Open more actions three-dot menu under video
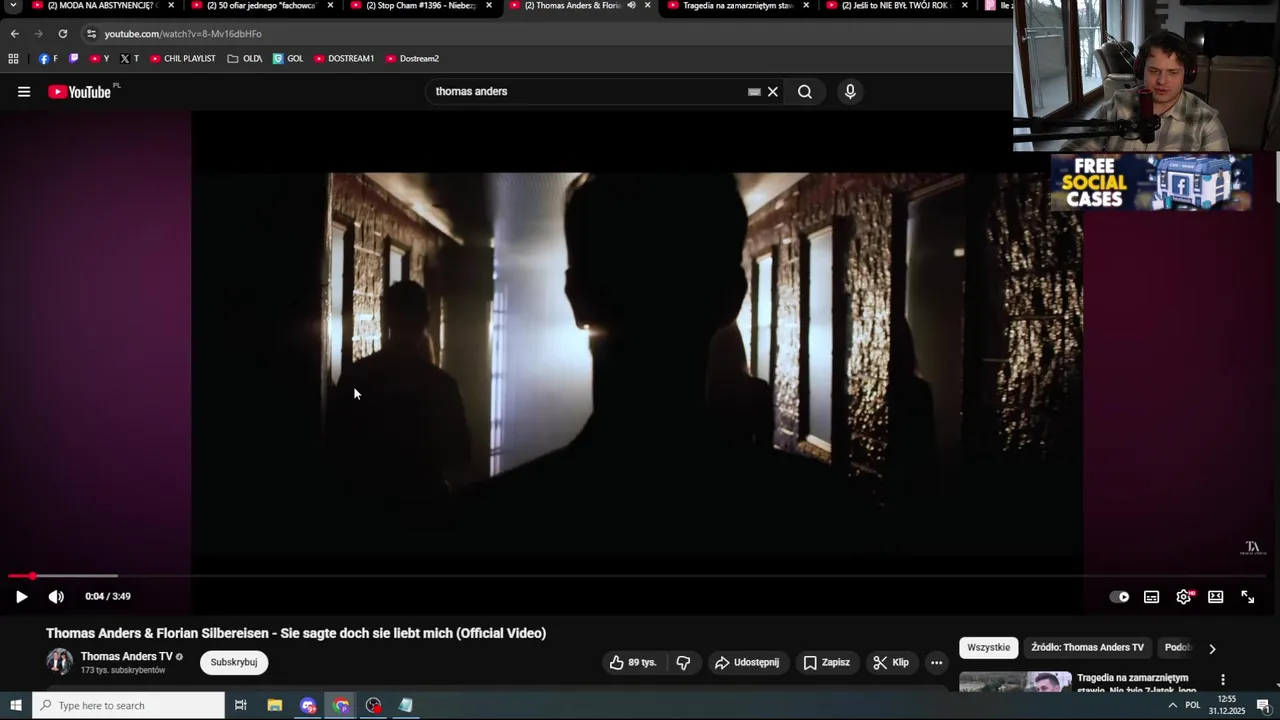Screen dimensions: 1280x720 936,662
